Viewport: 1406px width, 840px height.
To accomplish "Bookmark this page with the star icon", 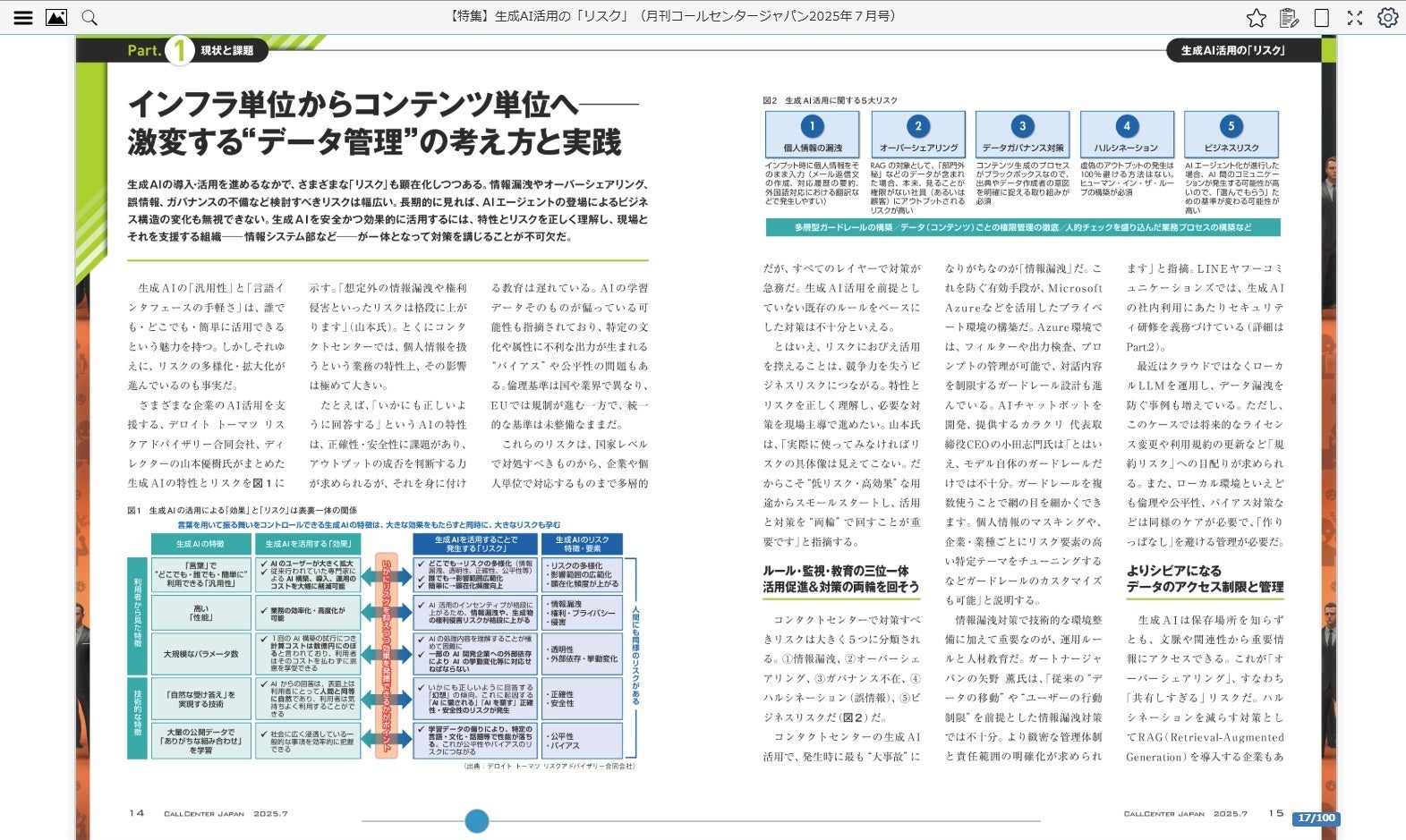I will [x=1257, y=17].
